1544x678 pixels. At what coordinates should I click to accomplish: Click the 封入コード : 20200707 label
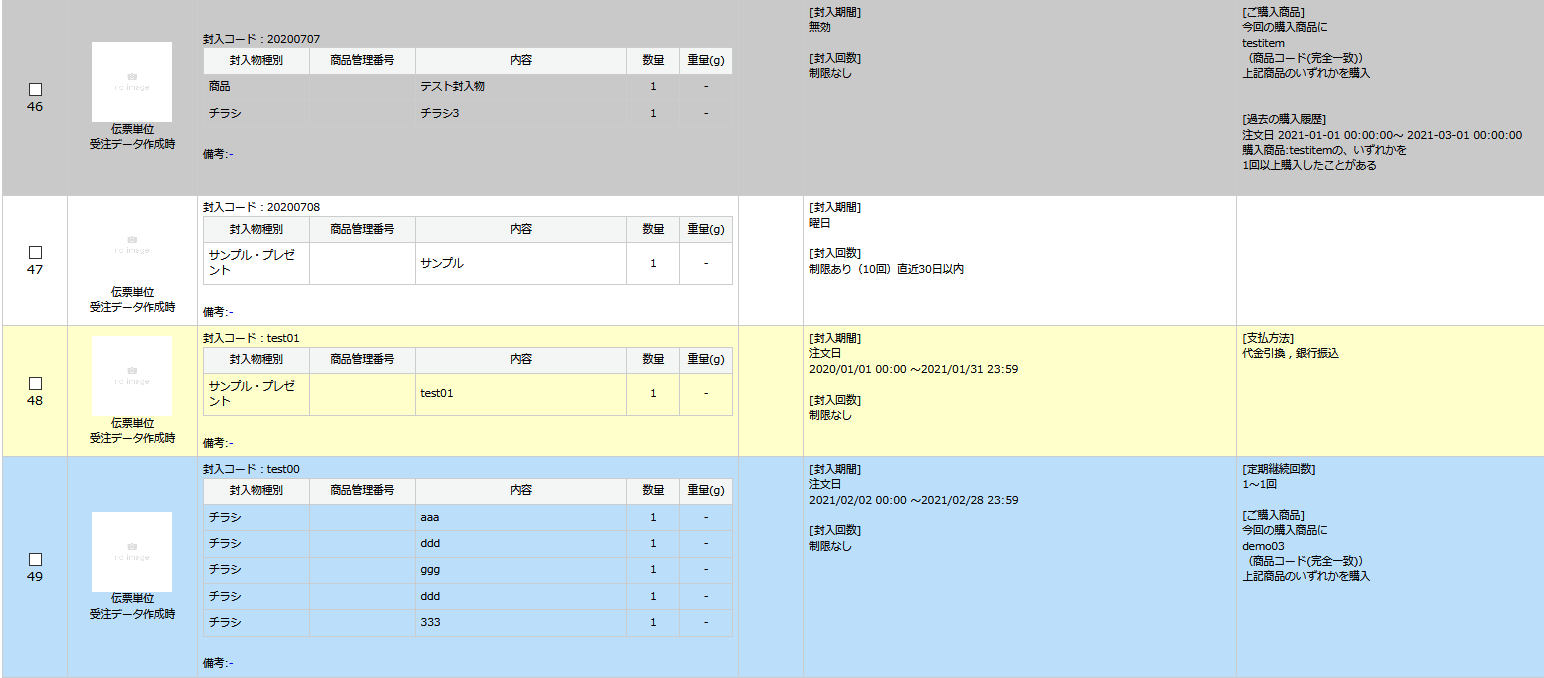coord(261,39)
